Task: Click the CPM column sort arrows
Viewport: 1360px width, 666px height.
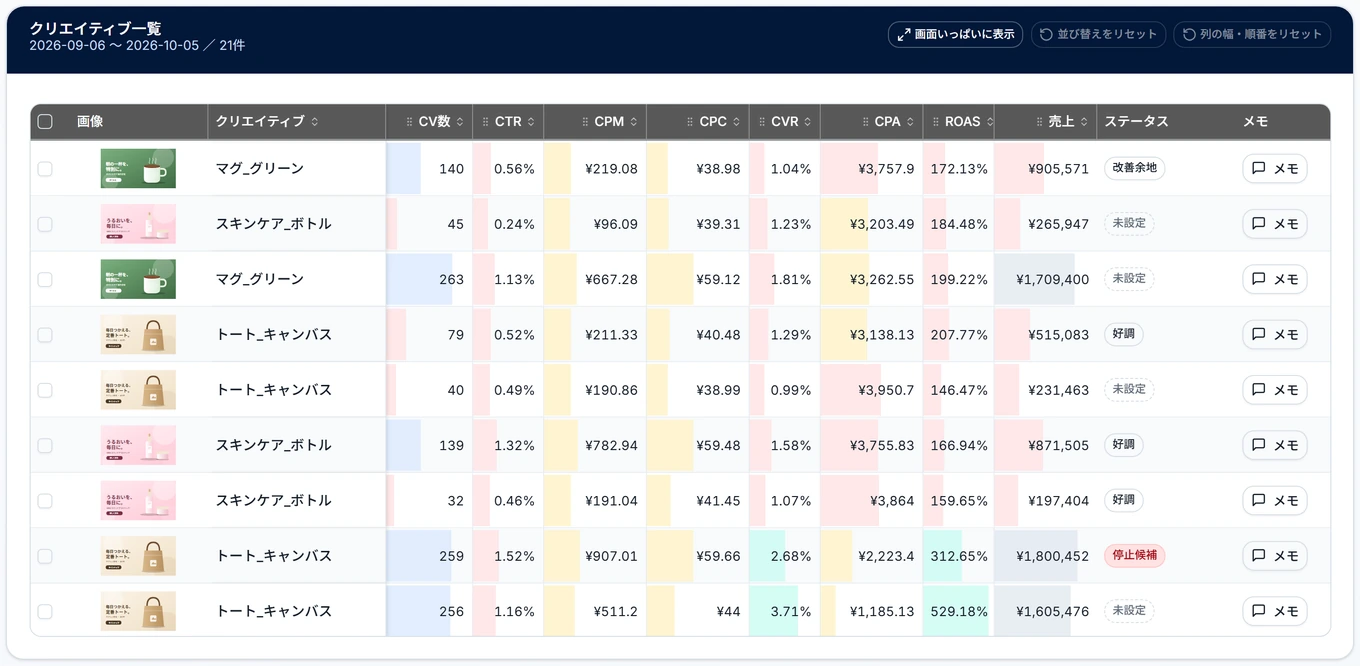Action: [633, 122]
